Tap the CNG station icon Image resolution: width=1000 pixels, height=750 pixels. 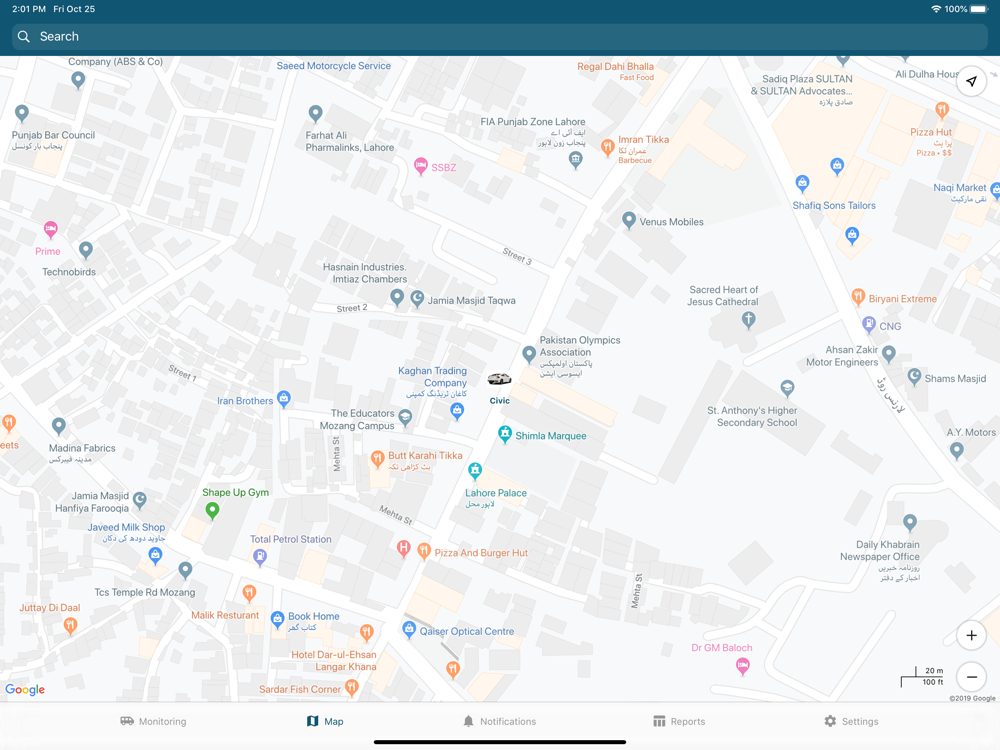tap(869, 325)
